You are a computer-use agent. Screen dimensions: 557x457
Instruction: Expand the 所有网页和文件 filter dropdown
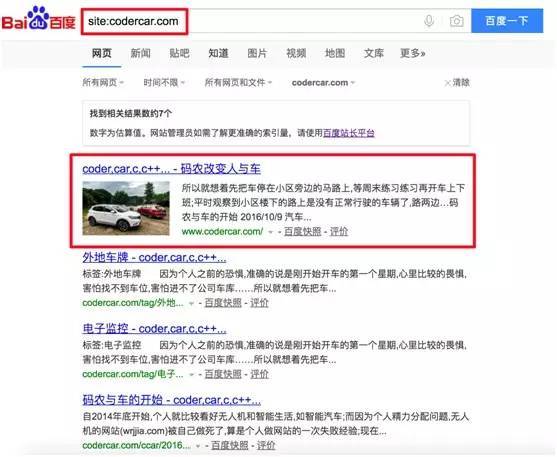click(x=238, y=83)
